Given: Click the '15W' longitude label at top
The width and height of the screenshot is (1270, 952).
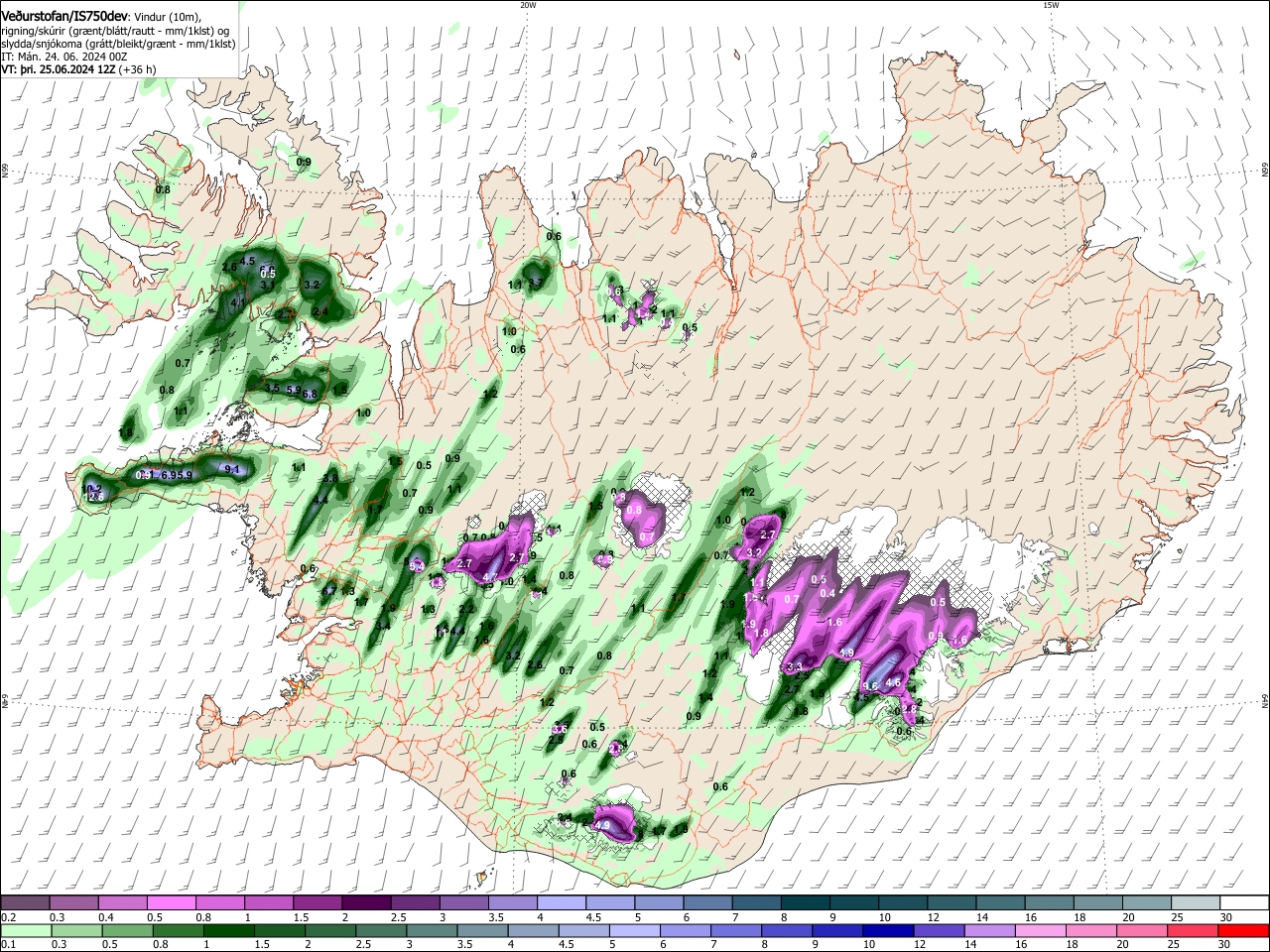Looking at the screenshot, I should pos(1051,4).
